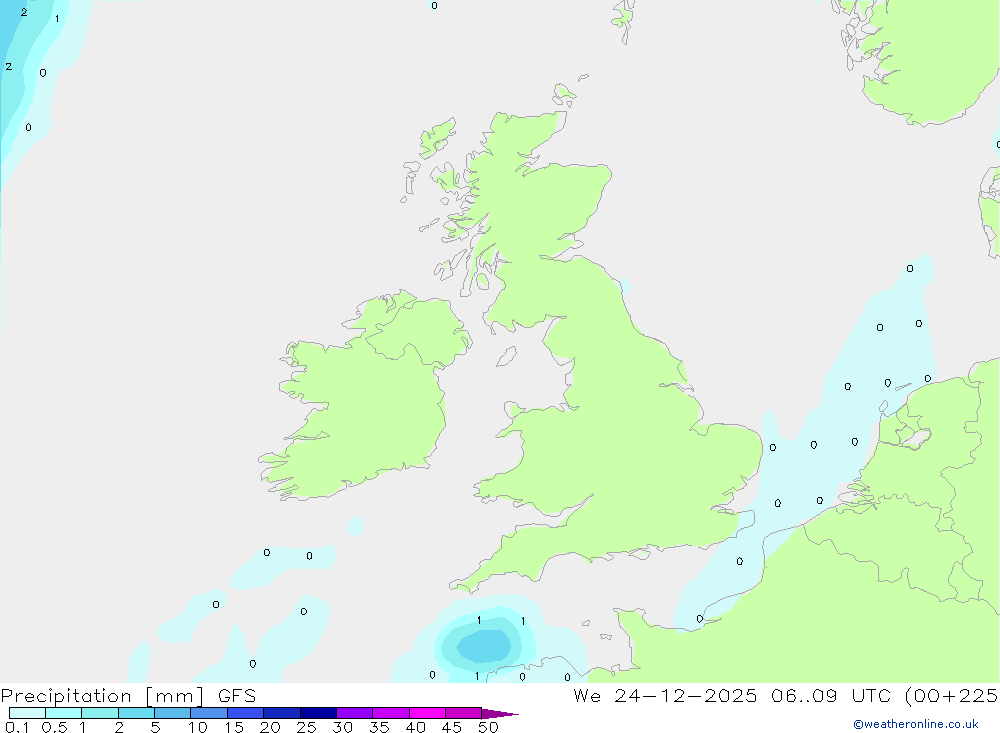Viewport: 1000px width, 733px height.
Task: Click the '(00+225' forecast offset text
Action: (951, 696)
